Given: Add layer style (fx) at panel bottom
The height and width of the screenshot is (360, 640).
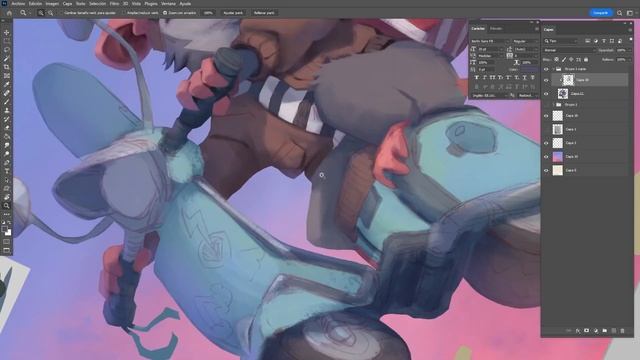Looking at the screenshot, I should 578,331.
